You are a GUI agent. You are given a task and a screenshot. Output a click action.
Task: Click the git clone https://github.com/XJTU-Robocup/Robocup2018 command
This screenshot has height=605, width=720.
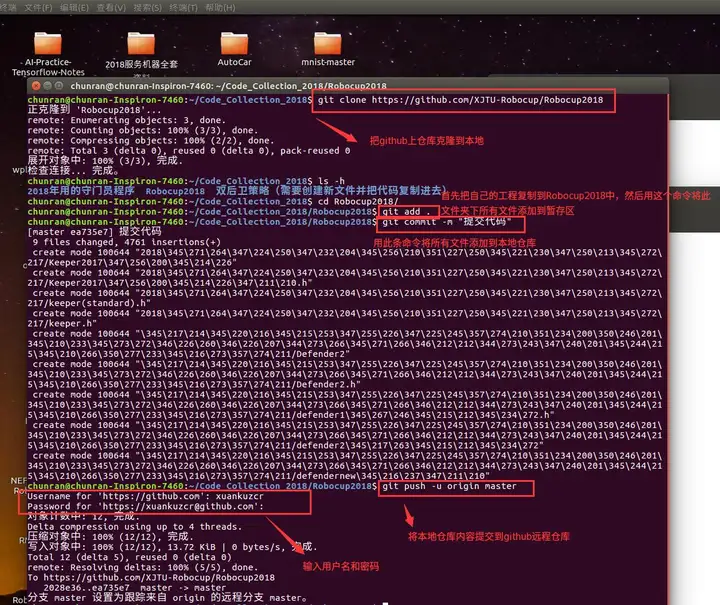(x=460, y=100)
